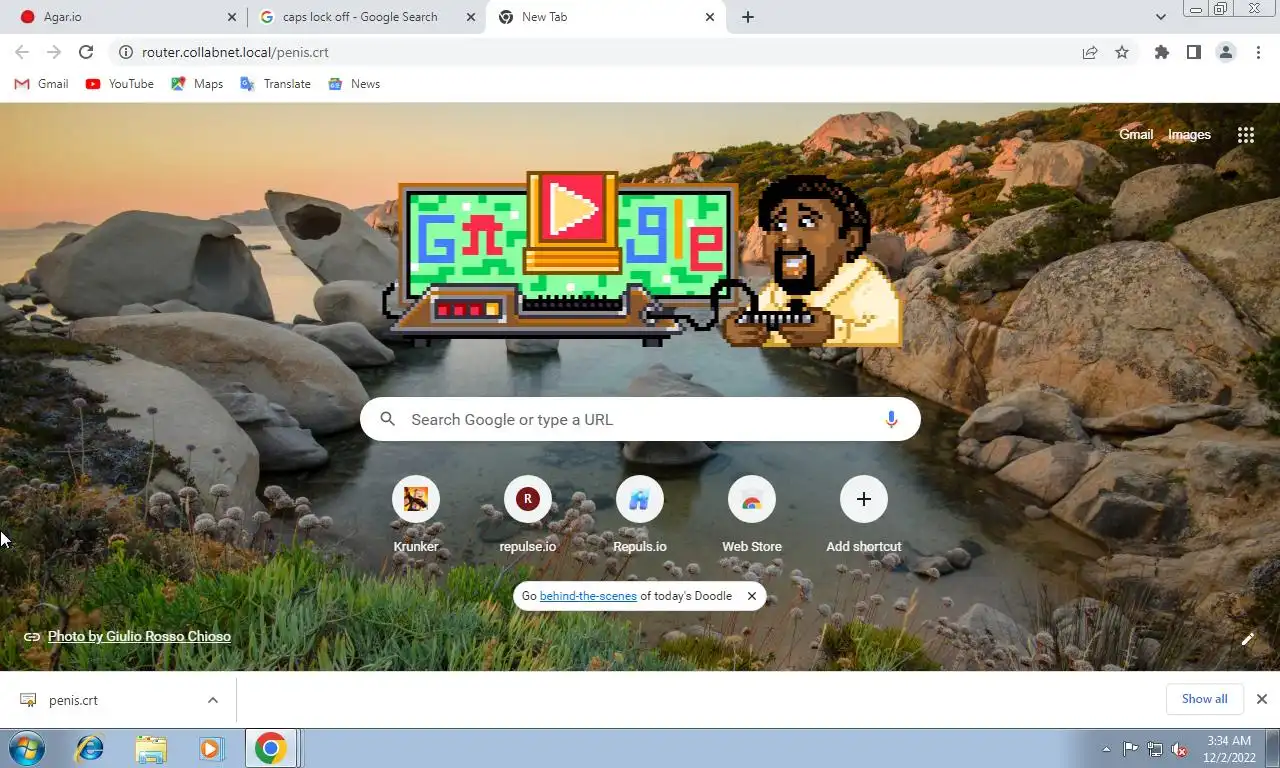1280x768 pixels.
Task: Click the Gmail link on new tab page
Action: tap(1136, 135)
